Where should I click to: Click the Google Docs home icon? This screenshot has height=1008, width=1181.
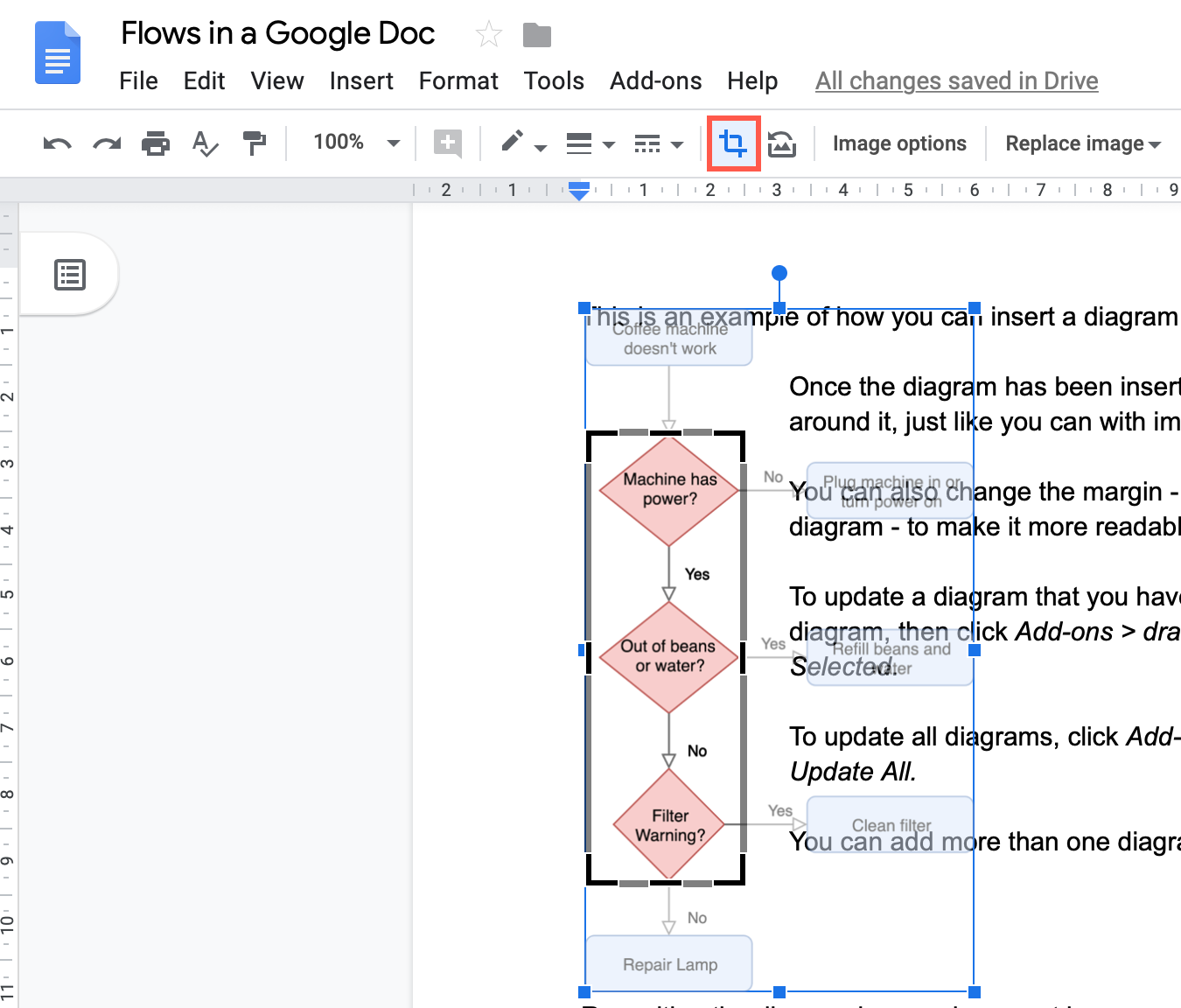coord(56,52)
